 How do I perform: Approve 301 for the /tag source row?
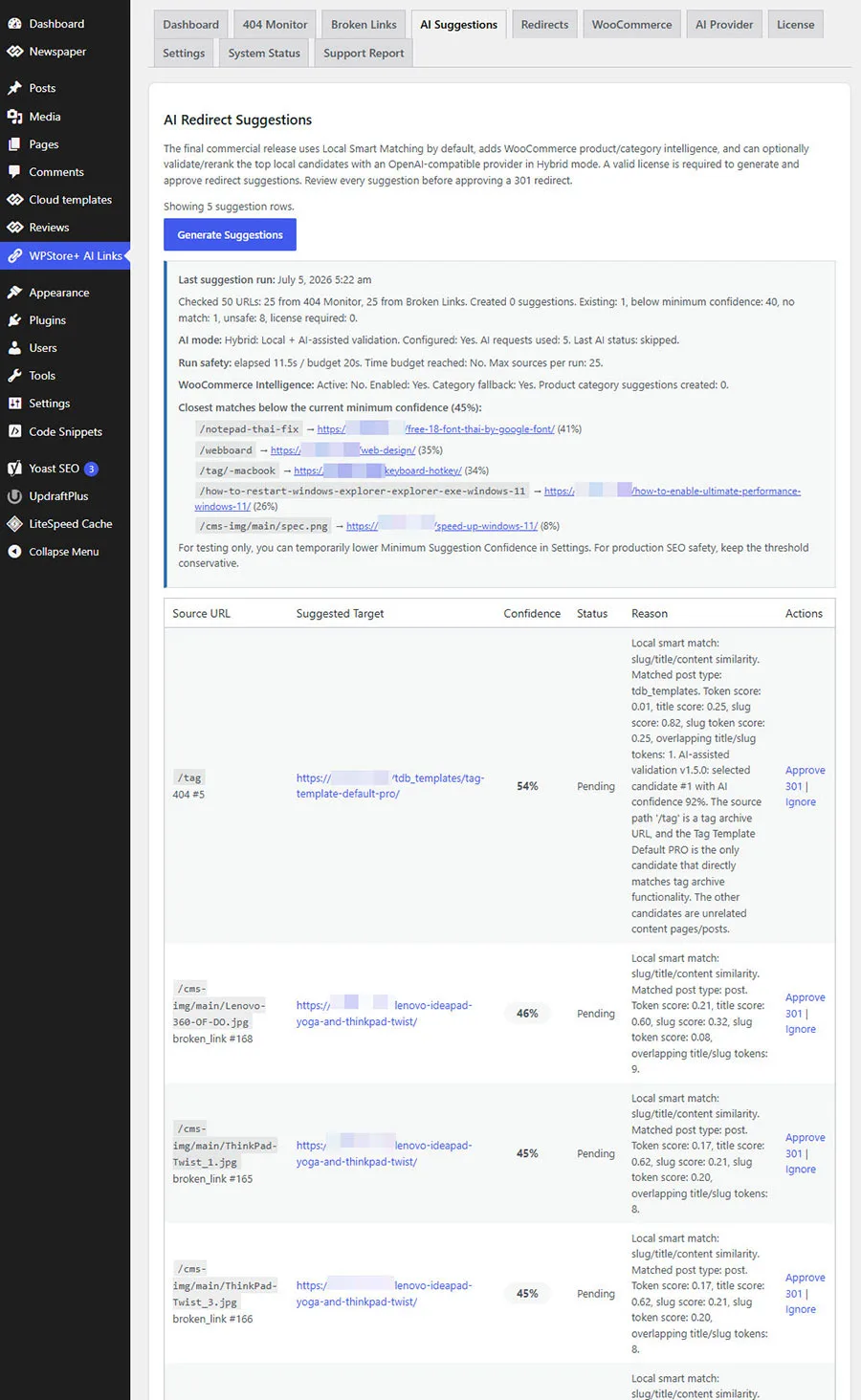click(x=805, y=778)
